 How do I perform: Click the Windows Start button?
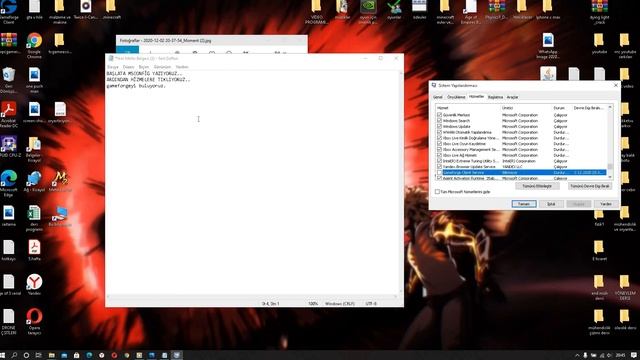click(3, 355)
